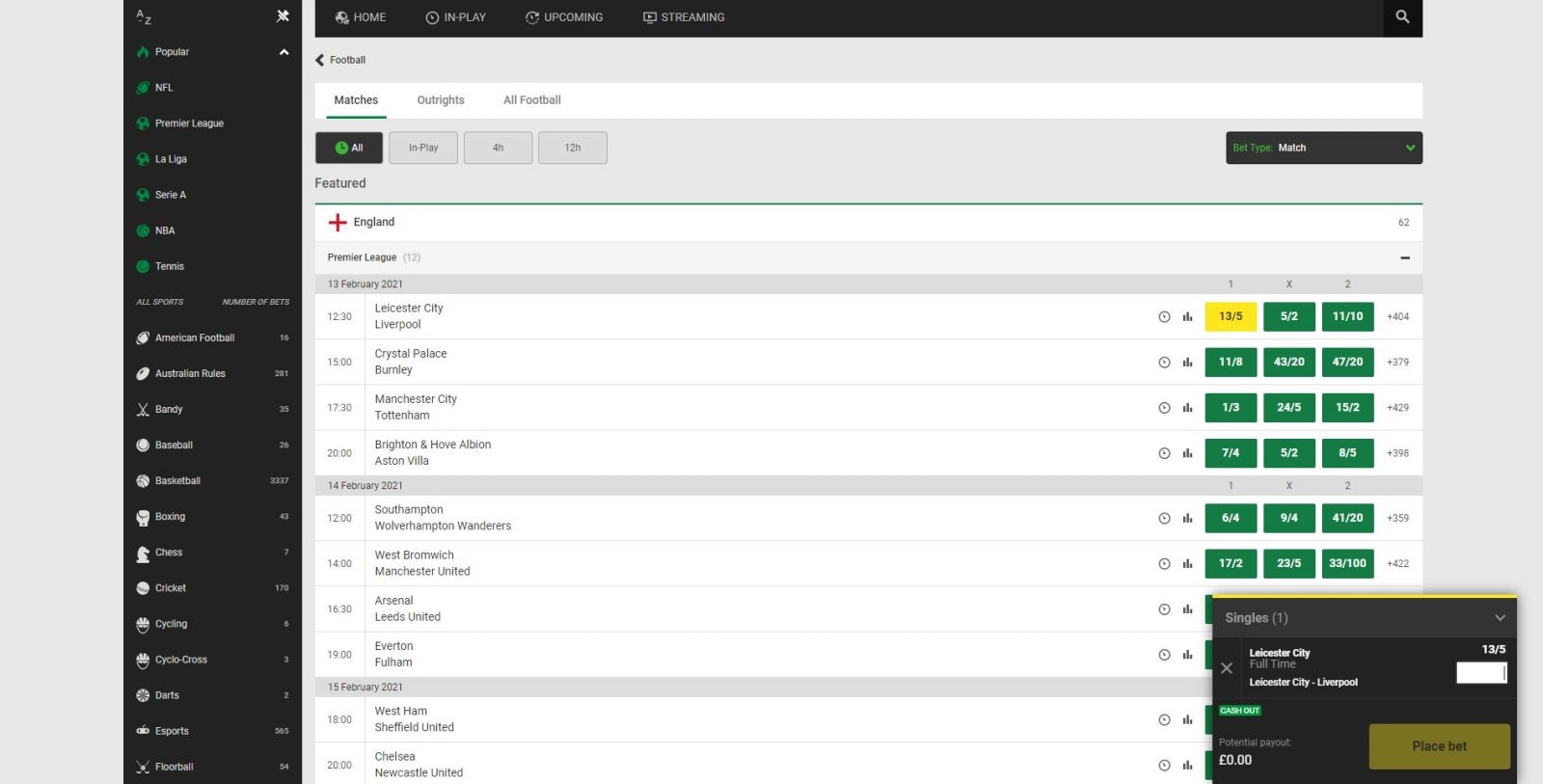Viewport: 1543px width, 784px height.
Task: Open stats for Crystal Palace vs Burnley
Action: [1187, 362]
